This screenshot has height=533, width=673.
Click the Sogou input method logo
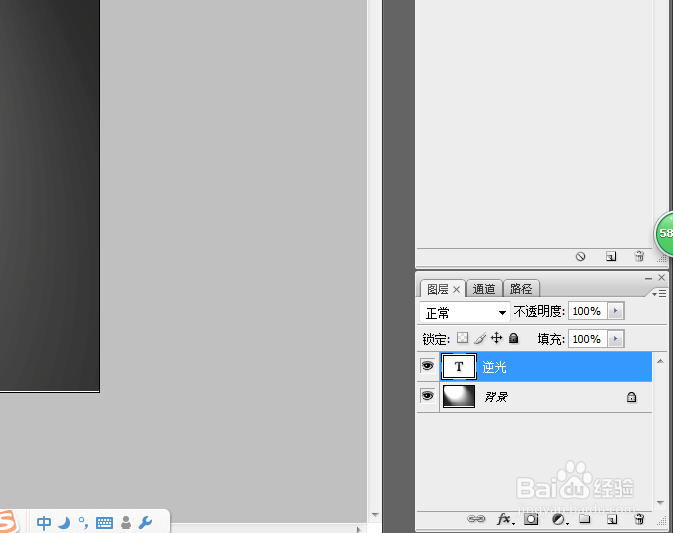coord(9,521)
